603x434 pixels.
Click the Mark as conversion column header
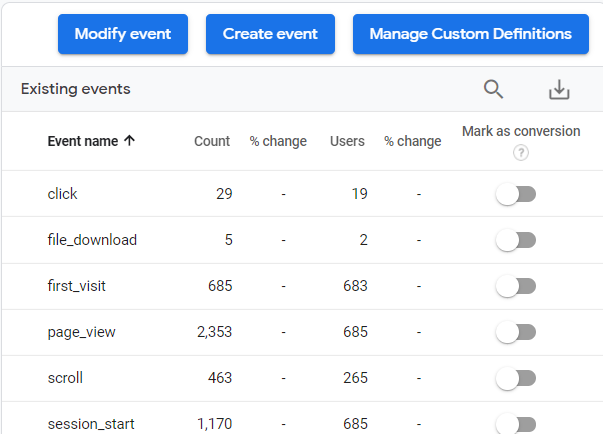click(521, 131)
